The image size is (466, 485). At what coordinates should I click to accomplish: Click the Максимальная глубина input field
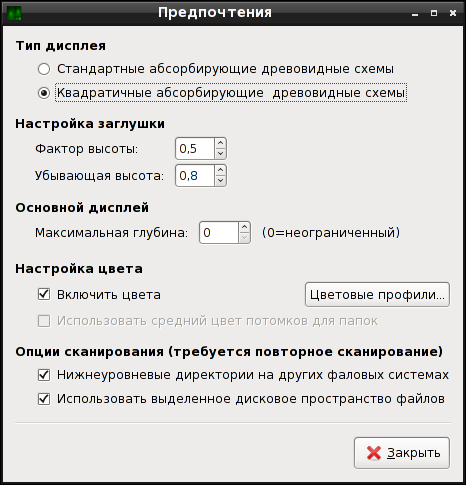[x=219, y=233]
